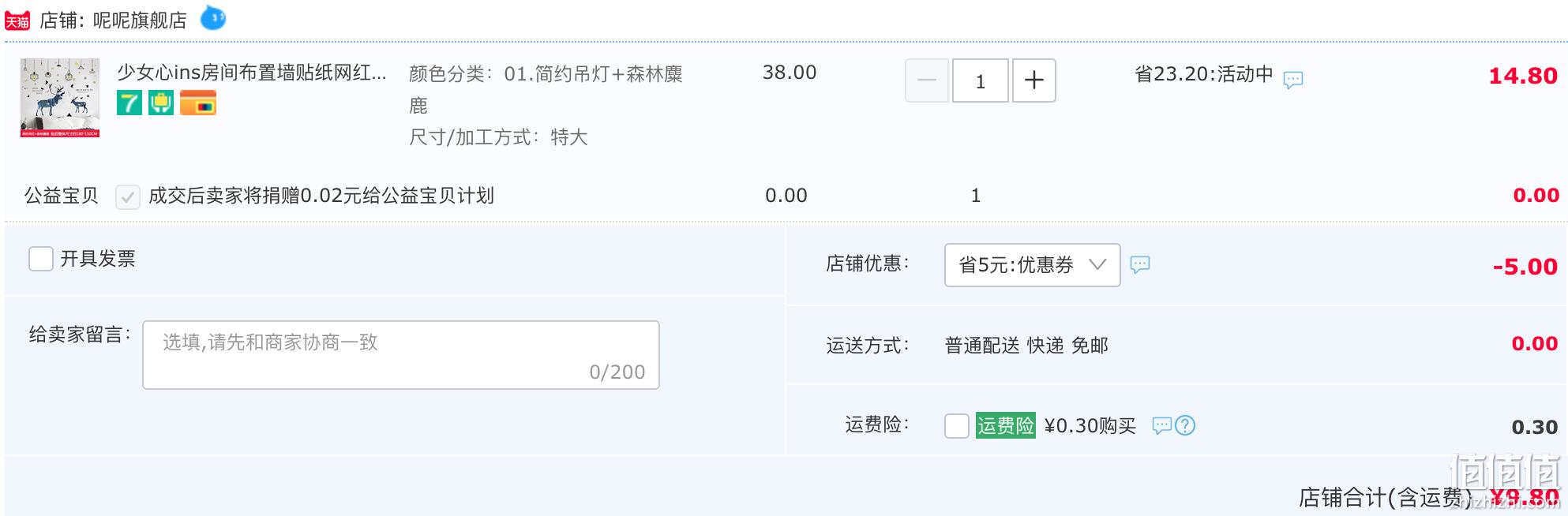Open the 少女心ins房间布置墙贴纸 product title link
1568x516 pixels.
point(252,73)
